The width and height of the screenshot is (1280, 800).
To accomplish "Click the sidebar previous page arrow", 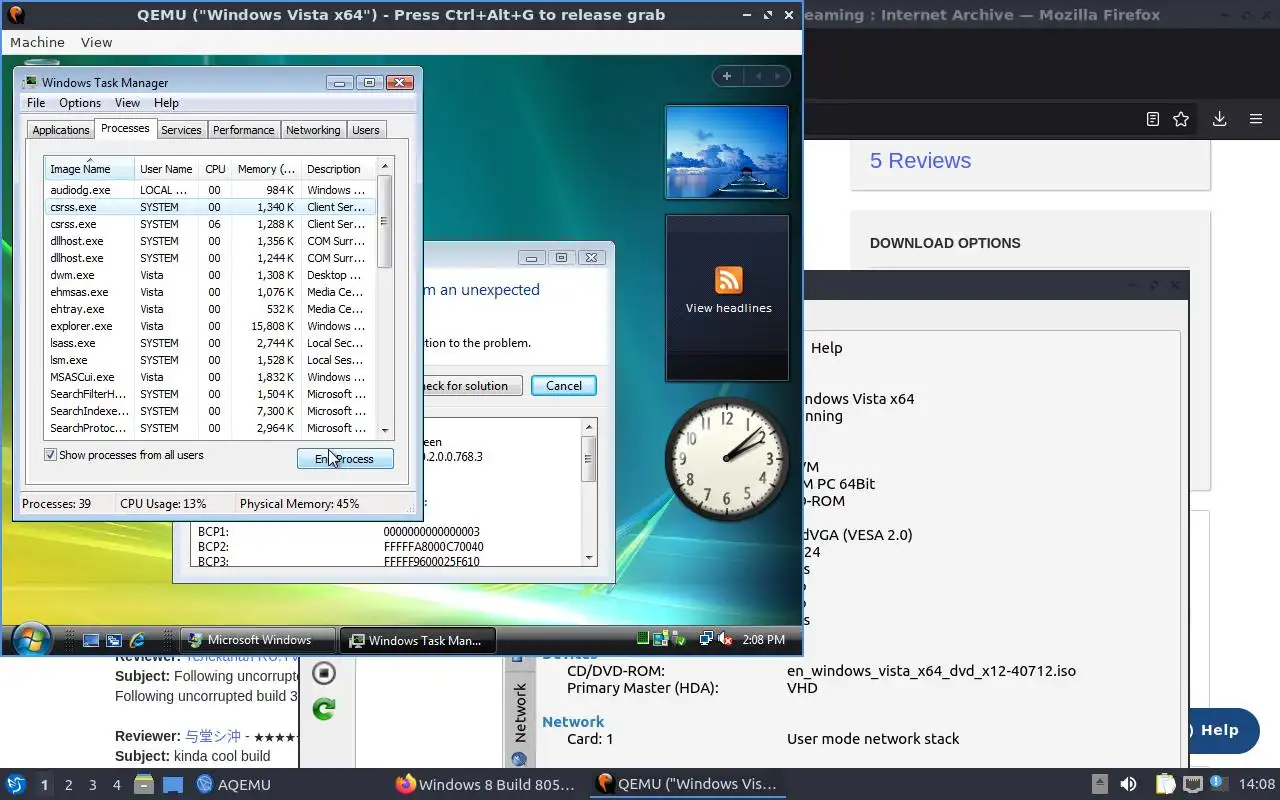I will (758, 76).
